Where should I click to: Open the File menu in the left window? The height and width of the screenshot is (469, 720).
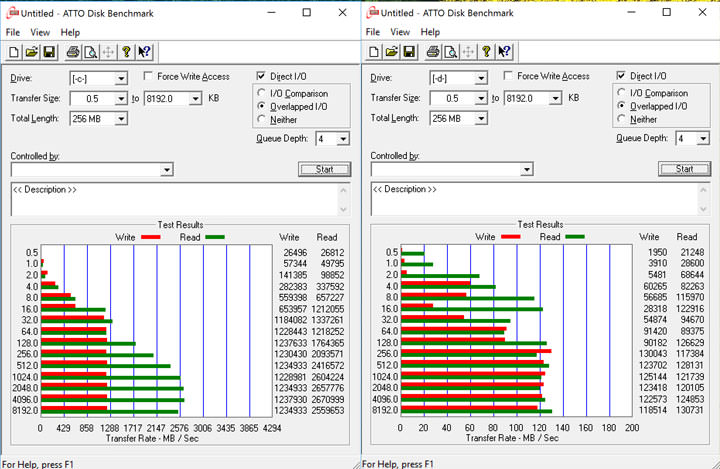[x=13, y=32]
